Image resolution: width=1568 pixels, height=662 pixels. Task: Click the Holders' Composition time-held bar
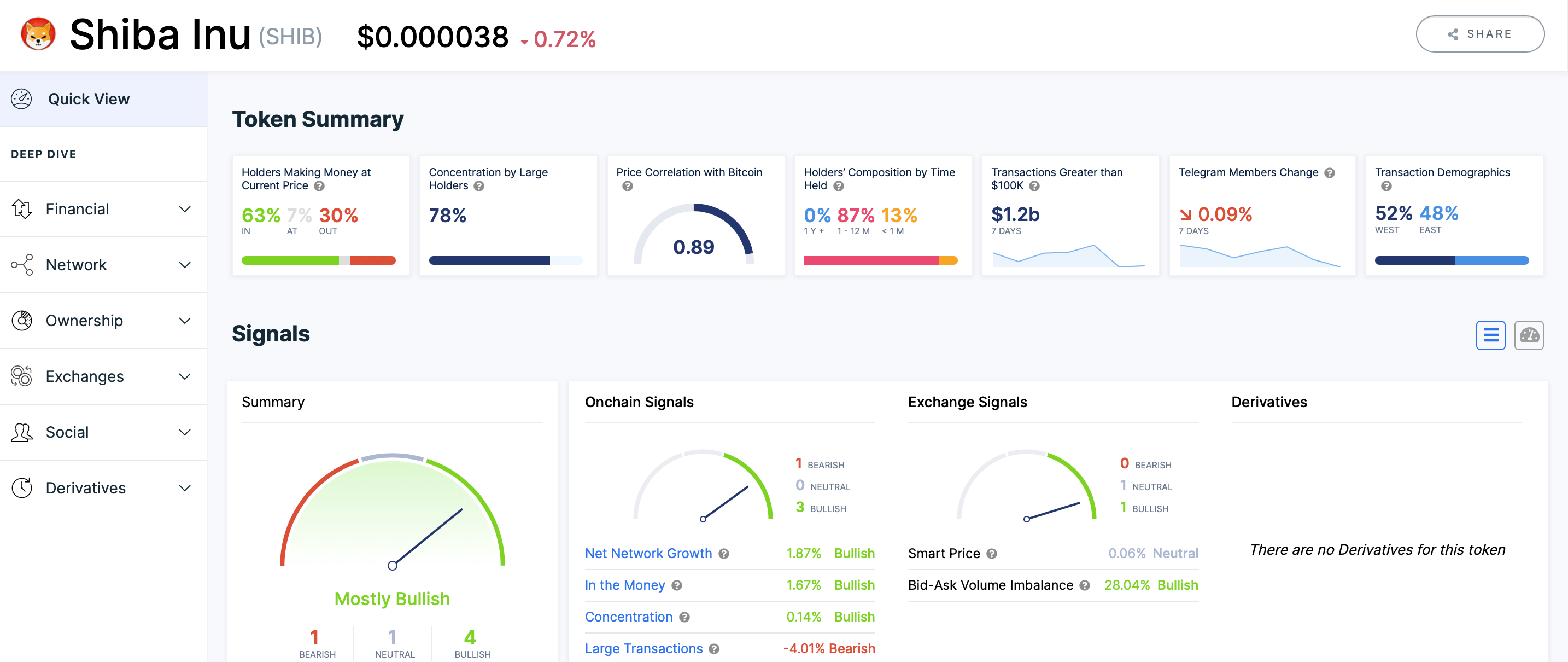click(x=881, y=260)
